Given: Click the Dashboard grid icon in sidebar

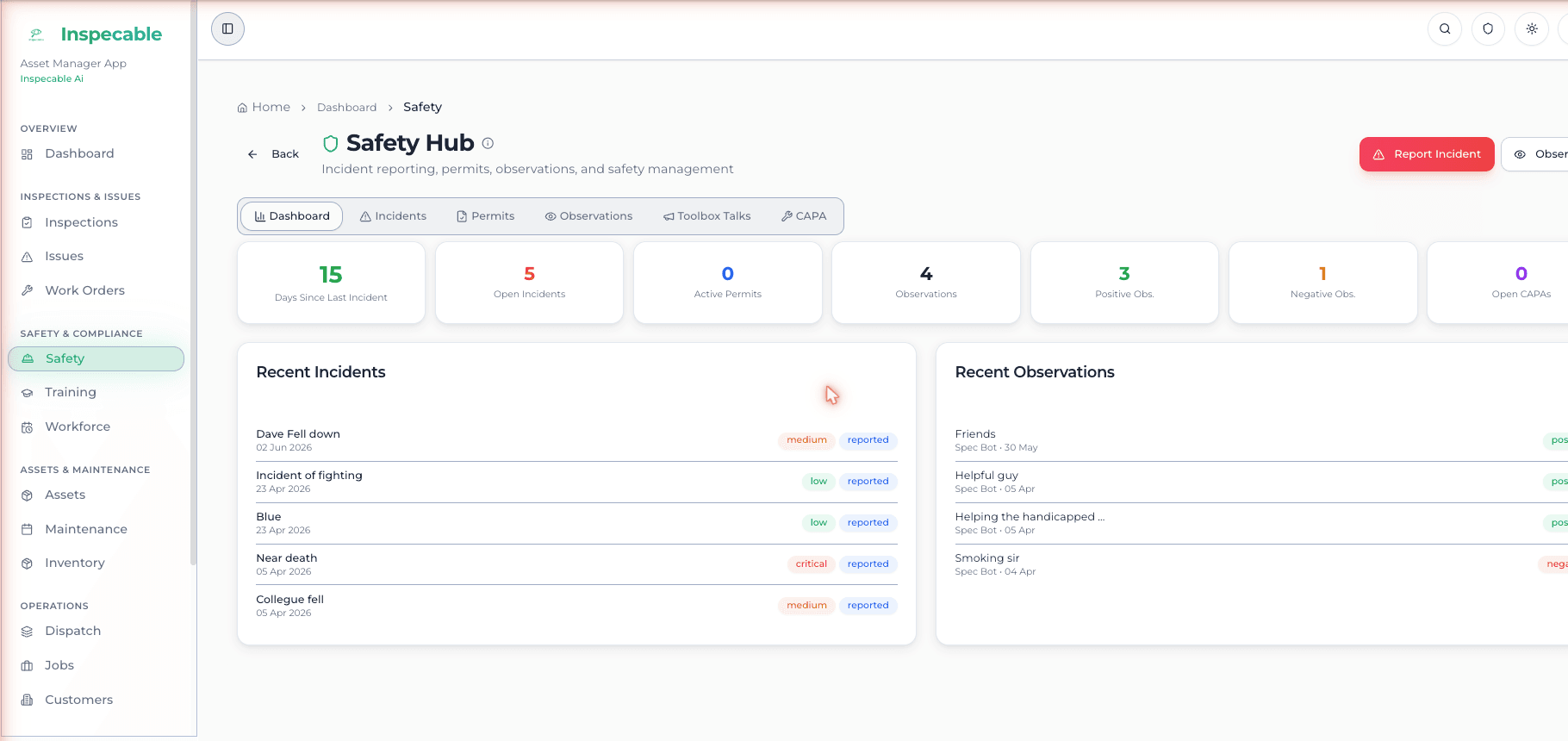Looking at the screenshot, I should tap(27, 154).
